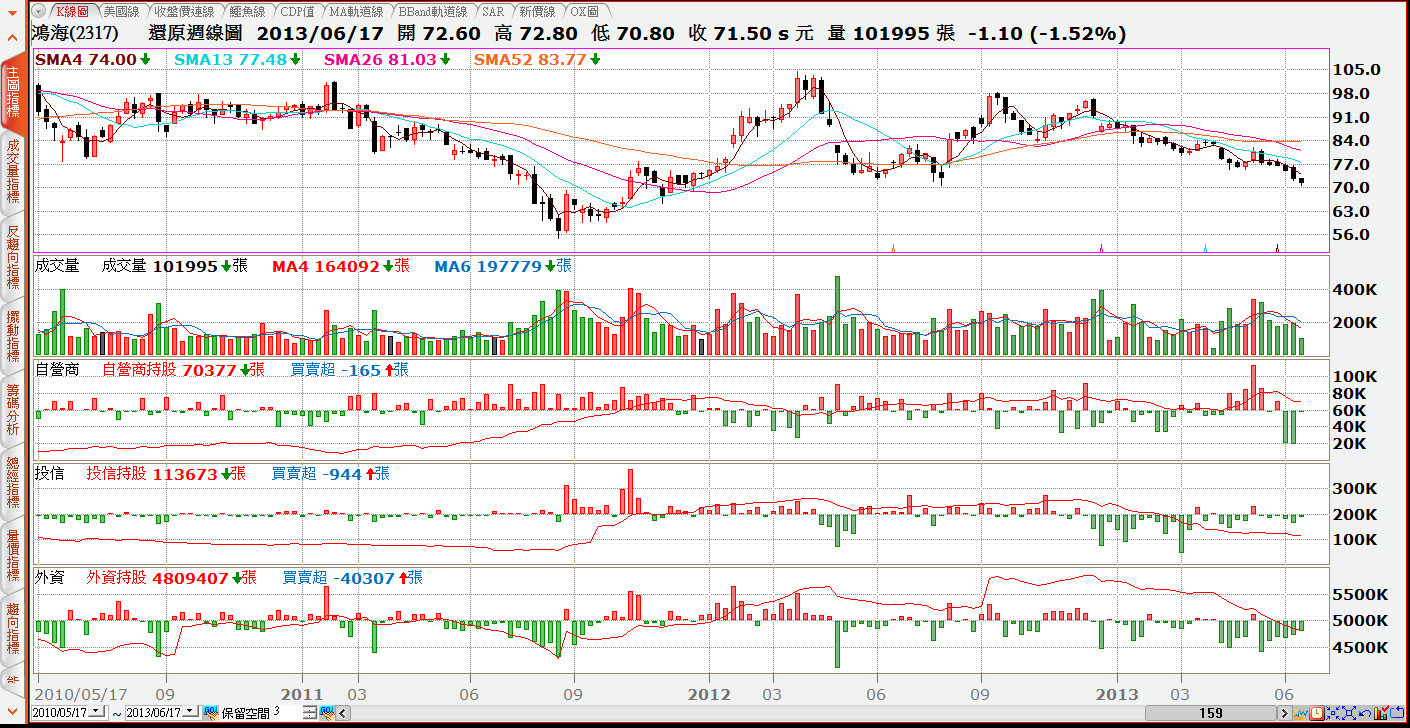Switch to the BBand軌道線 tab
The width and height of the screenshot is (1410, 728).
point(432,11)
